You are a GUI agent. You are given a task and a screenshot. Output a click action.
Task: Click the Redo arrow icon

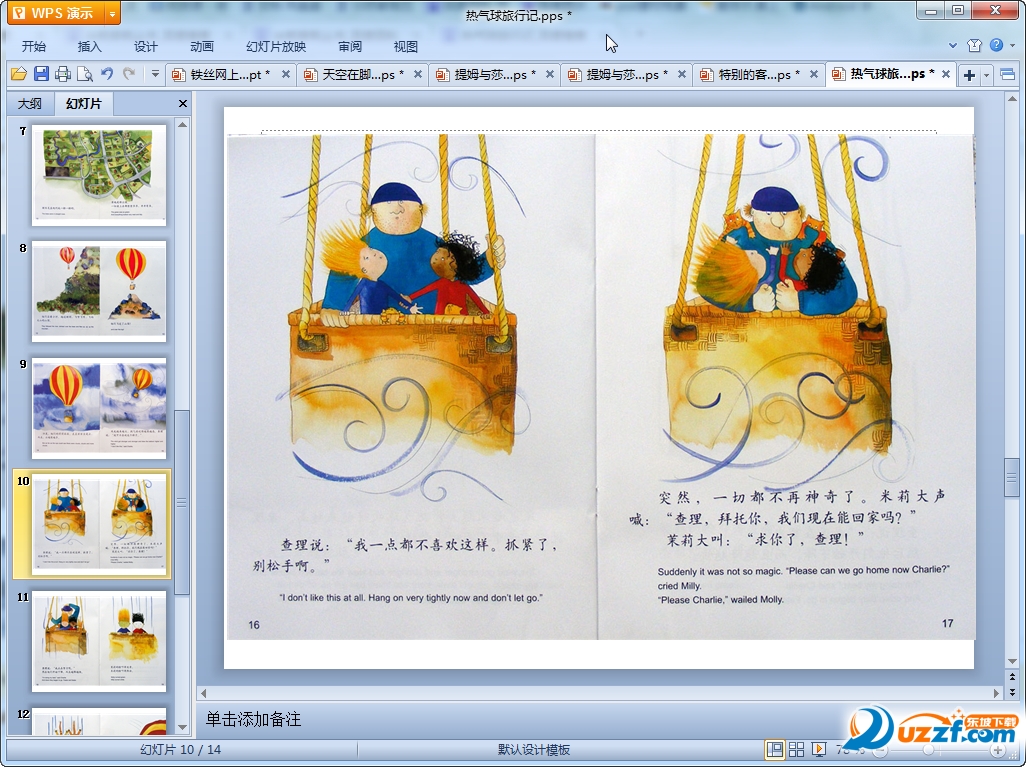(129, 74)
